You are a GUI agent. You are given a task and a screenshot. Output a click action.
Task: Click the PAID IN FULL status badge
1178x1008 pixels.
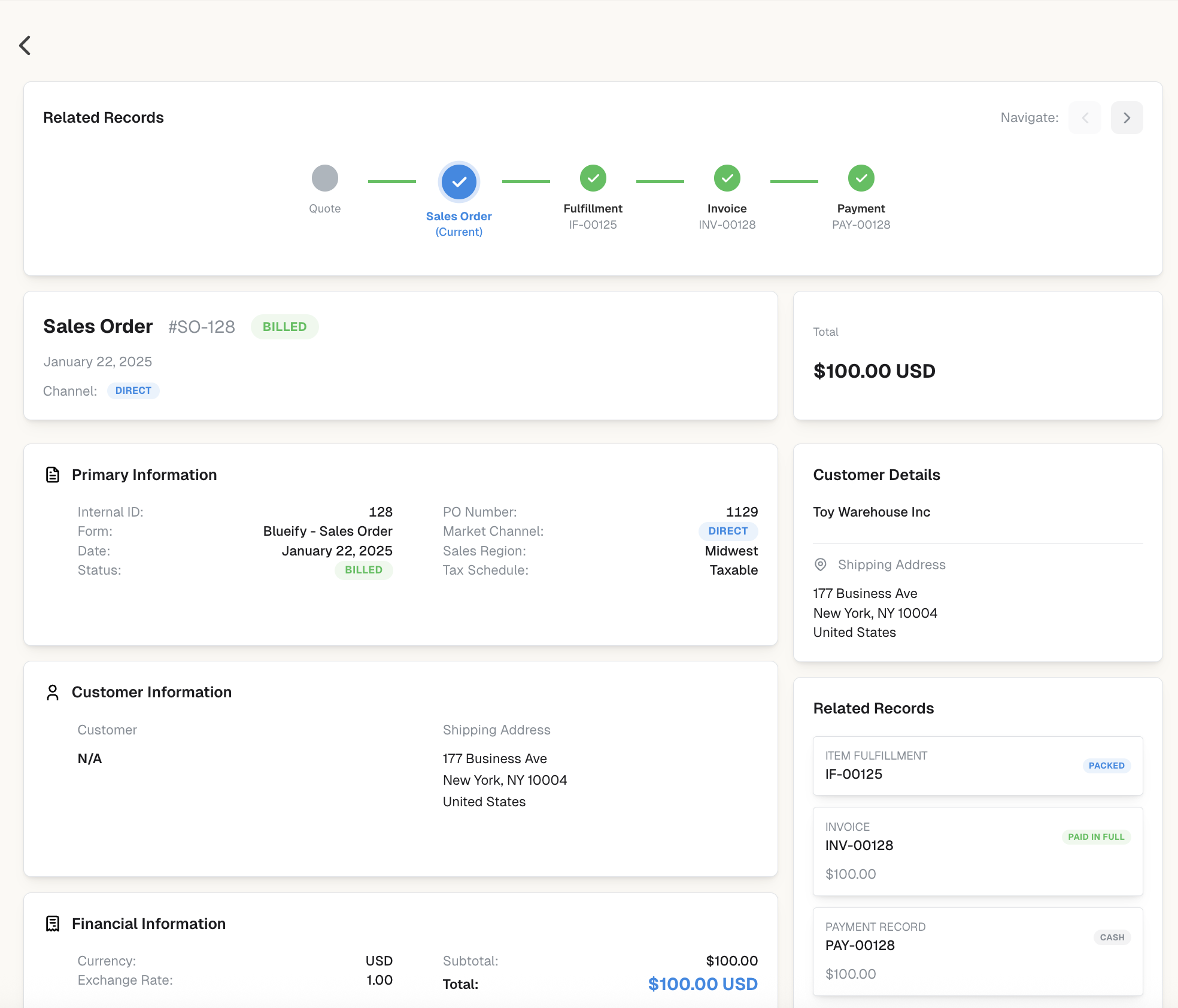pyautogui.click(x=1097, y=837)
